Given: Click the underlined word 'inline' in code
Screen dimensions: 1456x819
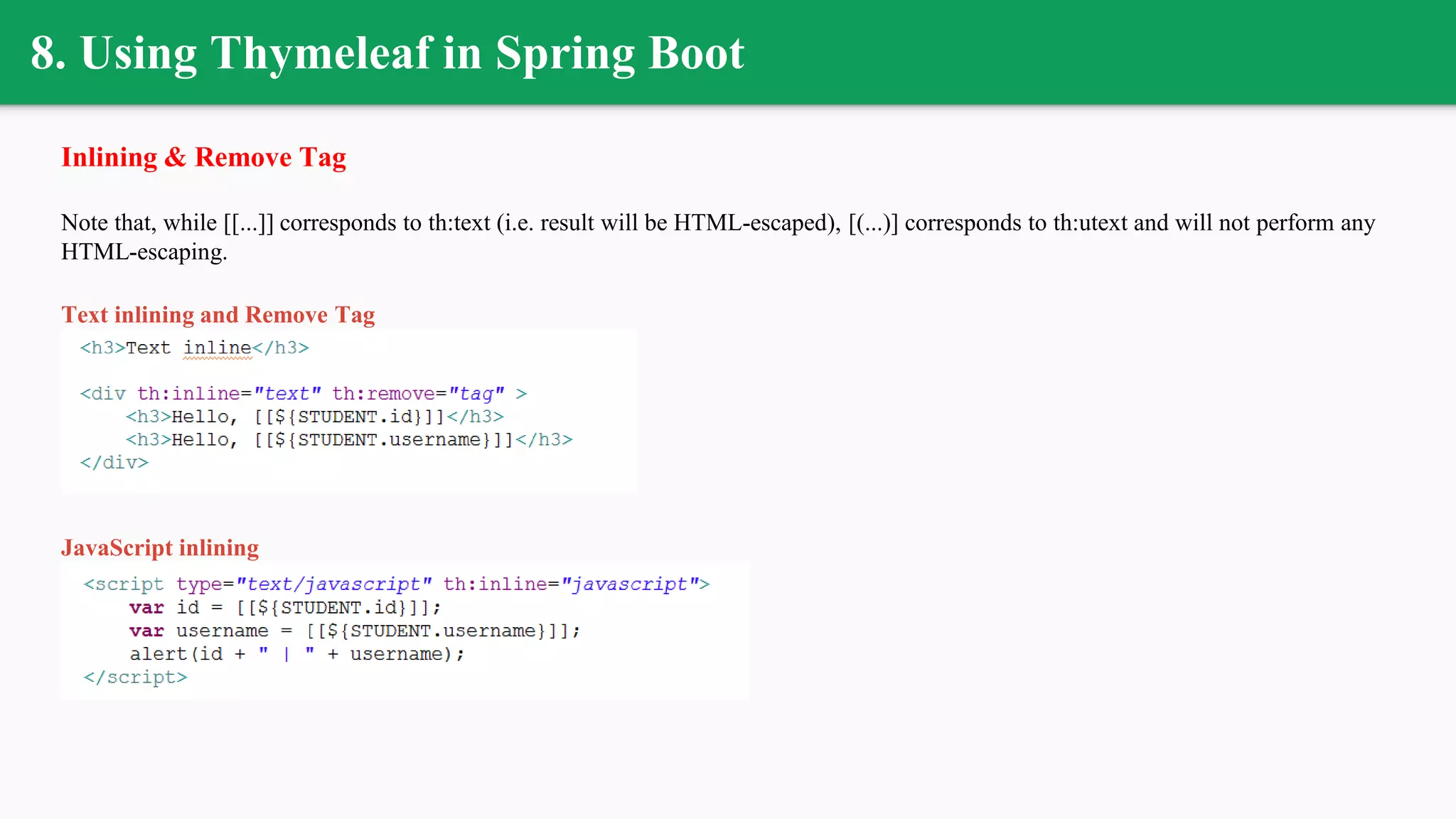Looking at the screenshot, I should [218, 348].
